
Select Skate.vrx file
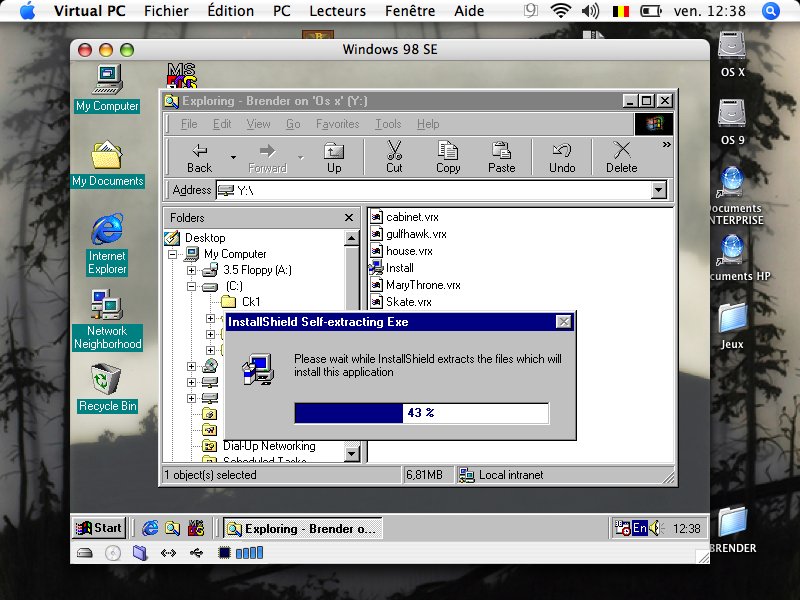coord(409,302)
